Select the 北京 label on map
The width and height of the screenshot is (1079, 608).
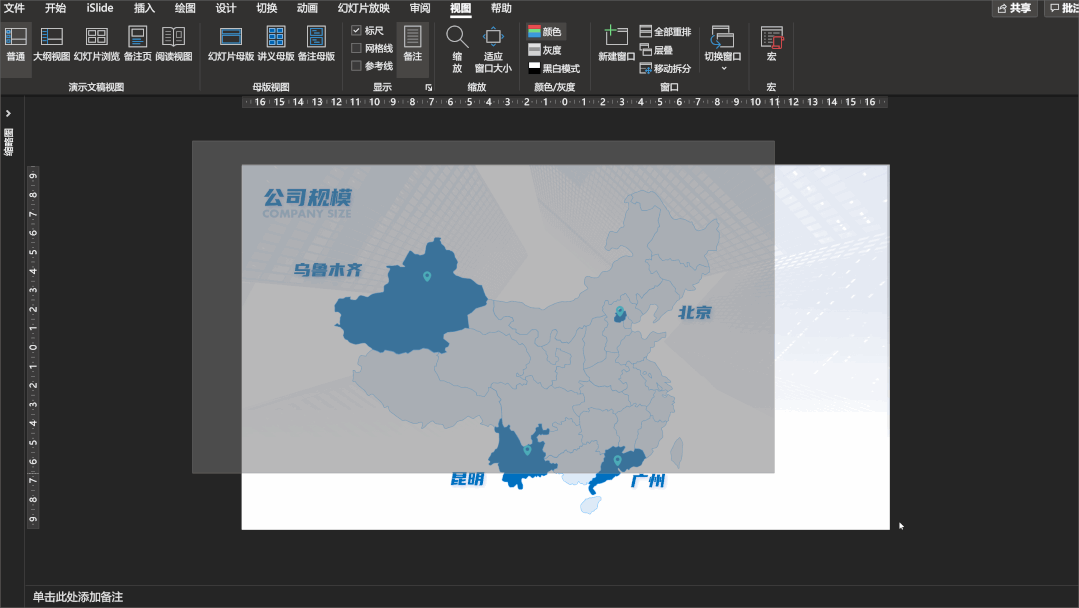tap(694, 313)
